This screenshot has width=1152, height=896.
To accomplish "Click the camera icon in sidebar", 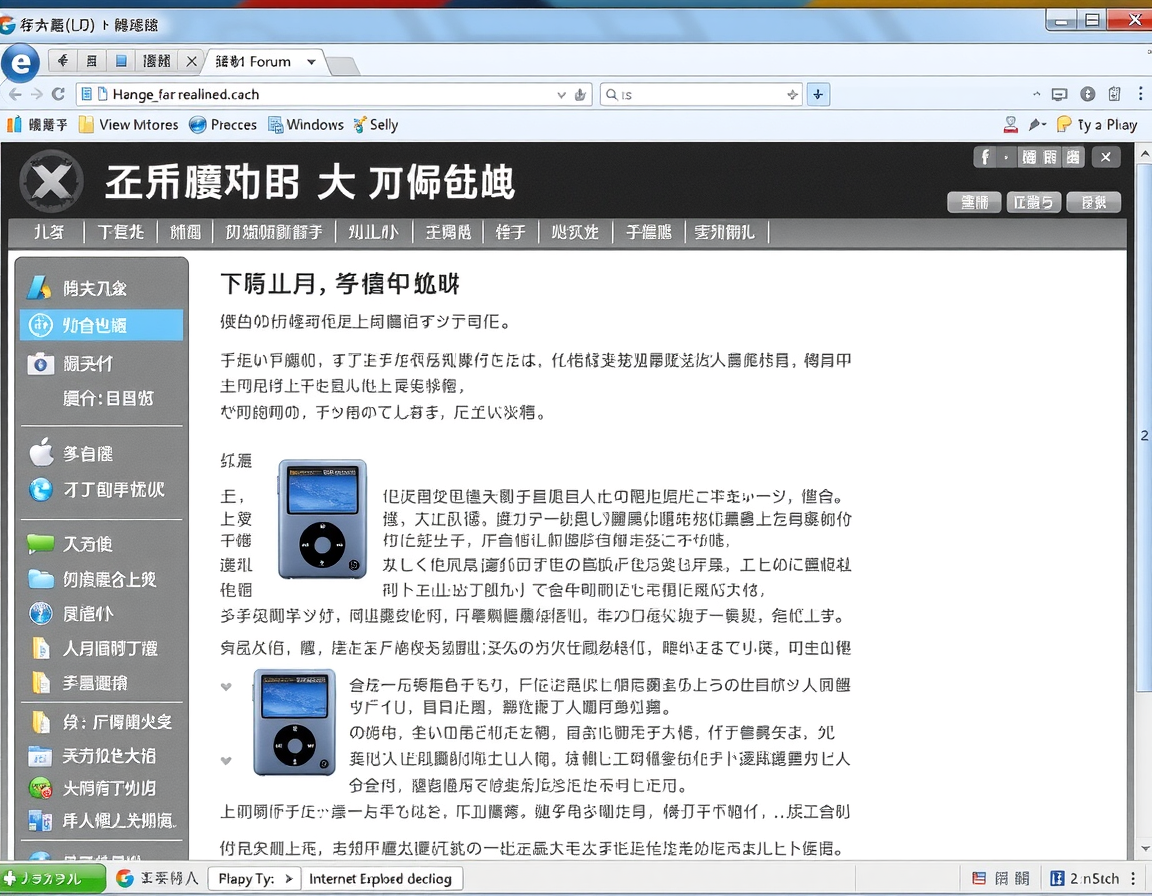I will click(40, 363).
